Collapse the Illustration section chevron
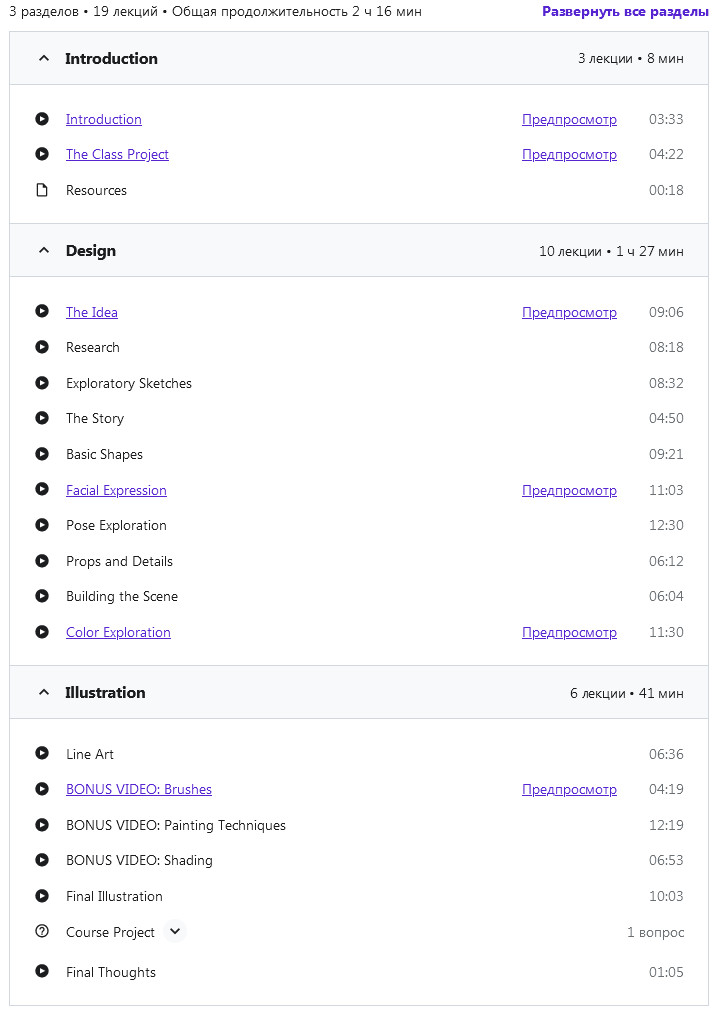This screenshot has height=1014, width=714. click(x=43, y=693)
